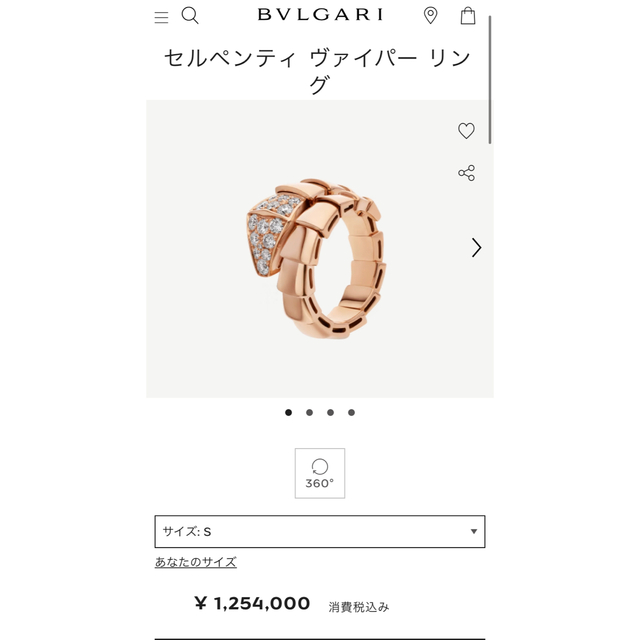The width and height of the screenshot is (640, 640).
Task: Select the fourth carousel dot
Action: 351,412
